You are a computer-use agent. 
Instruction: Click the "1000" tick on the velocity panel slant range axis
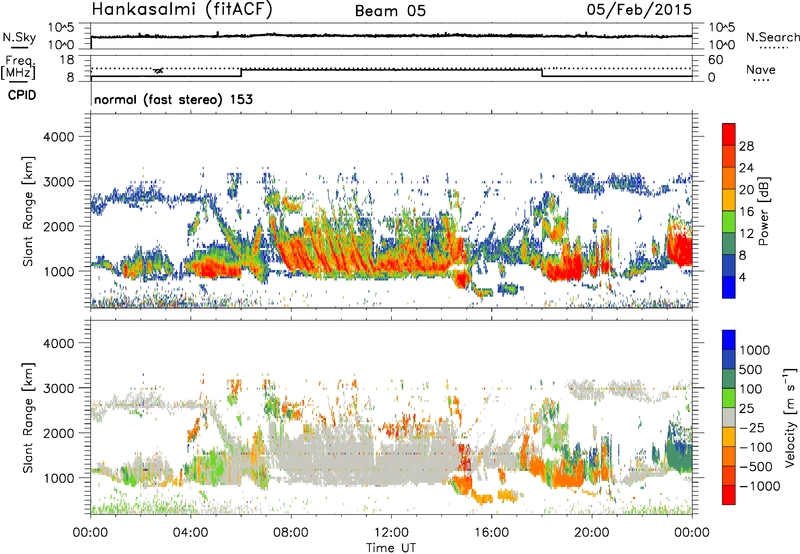pos(59,478)
